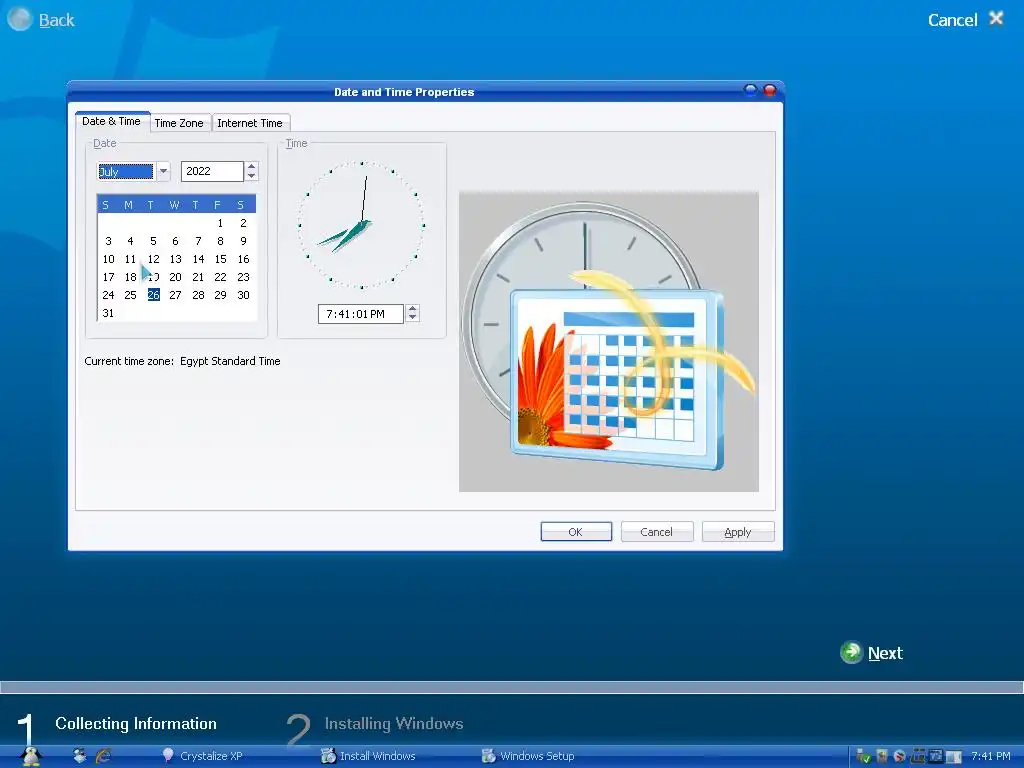
Task: Click the blue help button in dialog title bar
Action: coord(750,90)
